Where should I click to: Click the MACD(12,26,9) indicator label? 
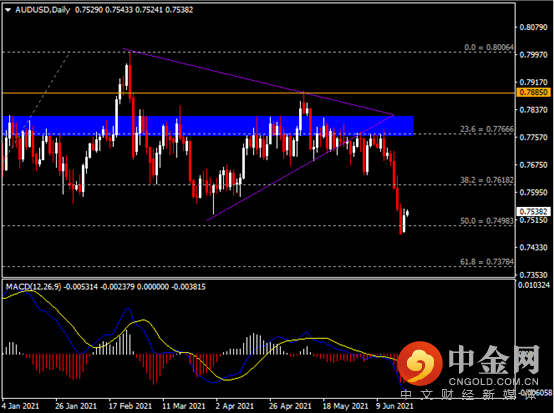34,287
